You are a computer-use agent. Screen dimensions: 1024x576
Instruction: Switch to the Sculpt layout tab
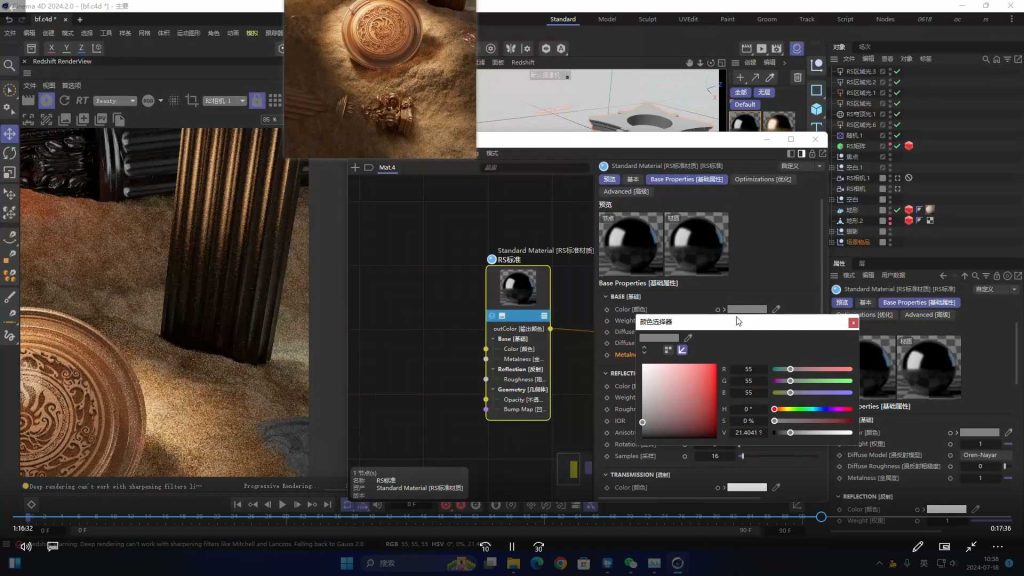pos(647,19)
